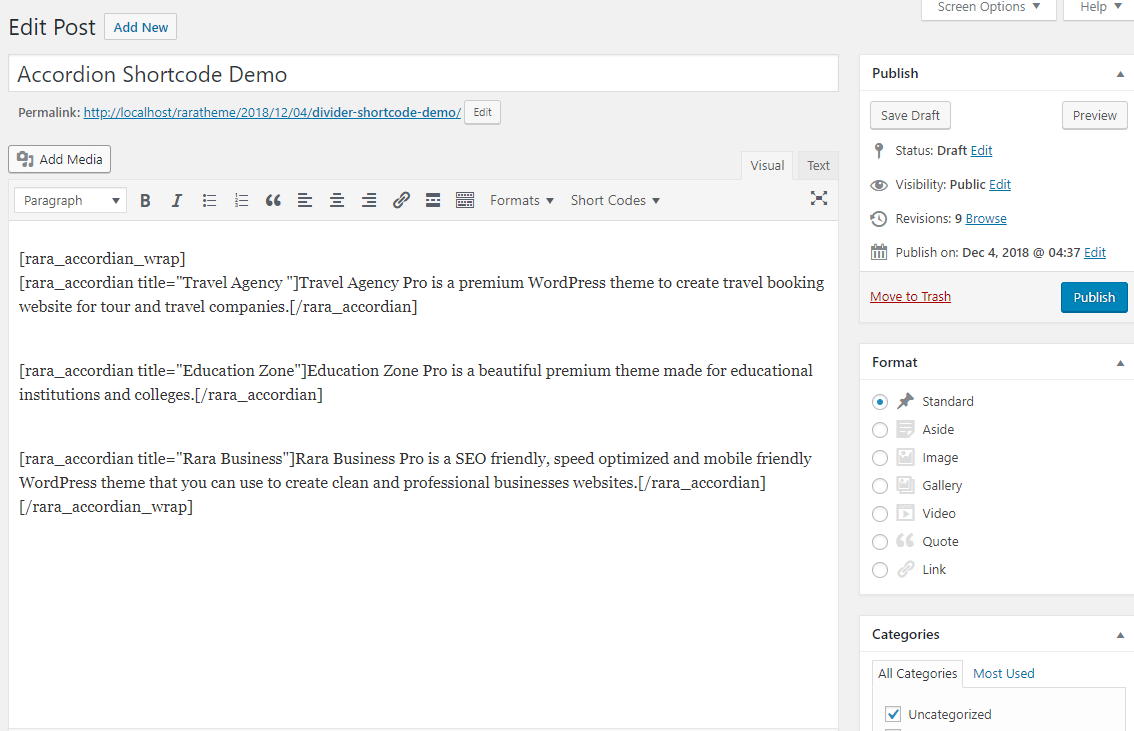This screenshot has width=1134, height=731.
Task: Insert a bulleted list
Action: (x=209, y=200)
